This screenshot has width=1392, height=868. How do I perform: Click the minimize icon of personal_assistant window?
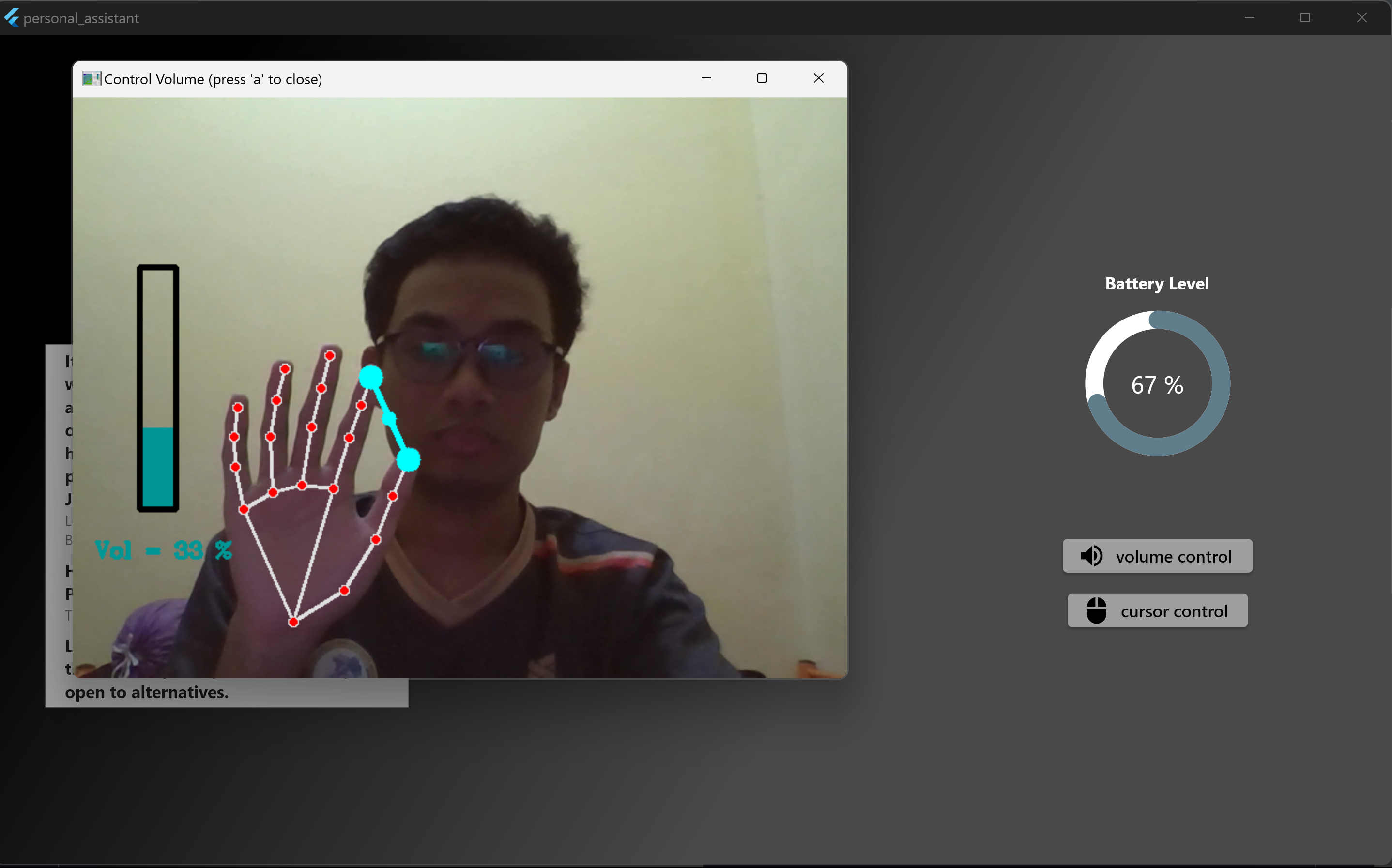pyautogui.click(x=1250, y=17)
